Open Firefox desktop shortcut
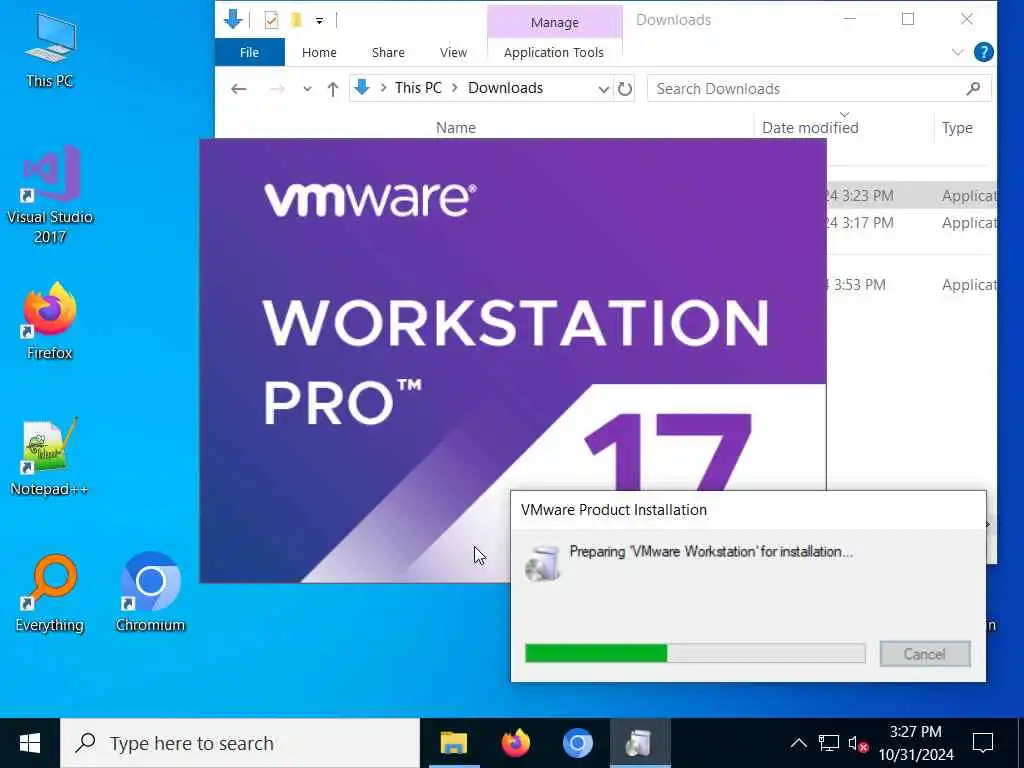 pos(50,321)
